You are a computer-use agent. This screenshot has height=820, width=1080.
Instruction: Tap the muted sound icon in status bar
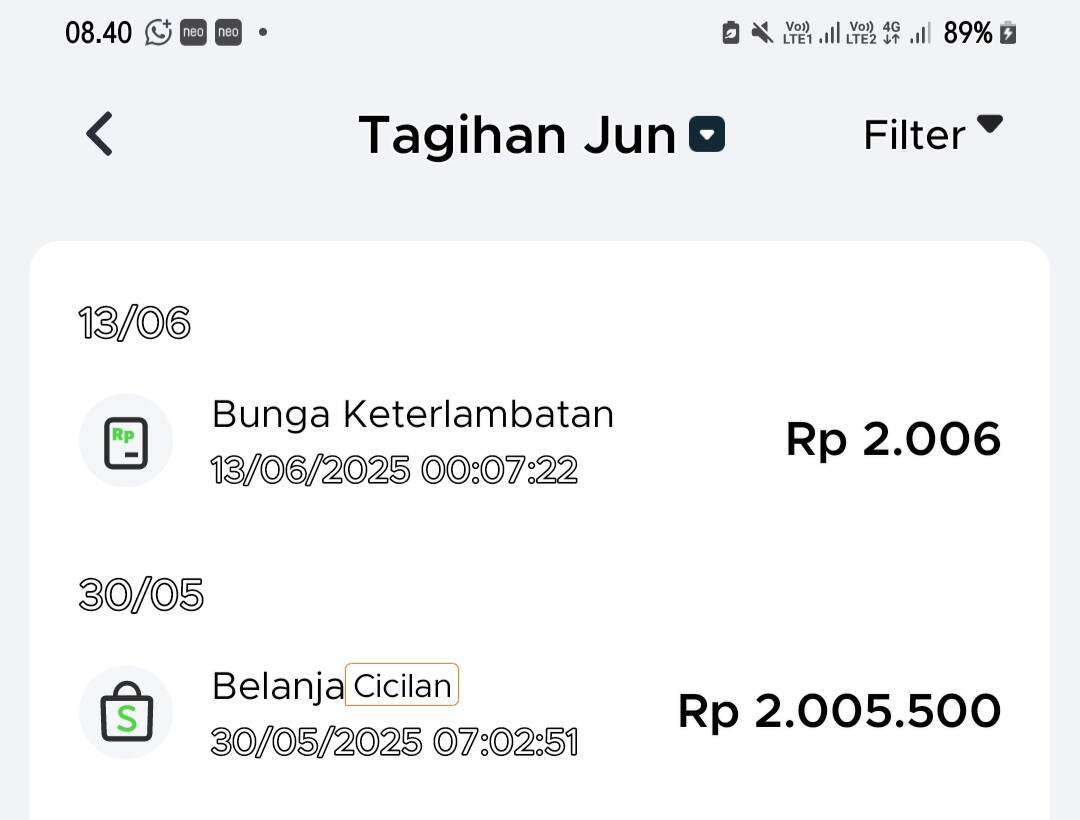coord(762,32)
